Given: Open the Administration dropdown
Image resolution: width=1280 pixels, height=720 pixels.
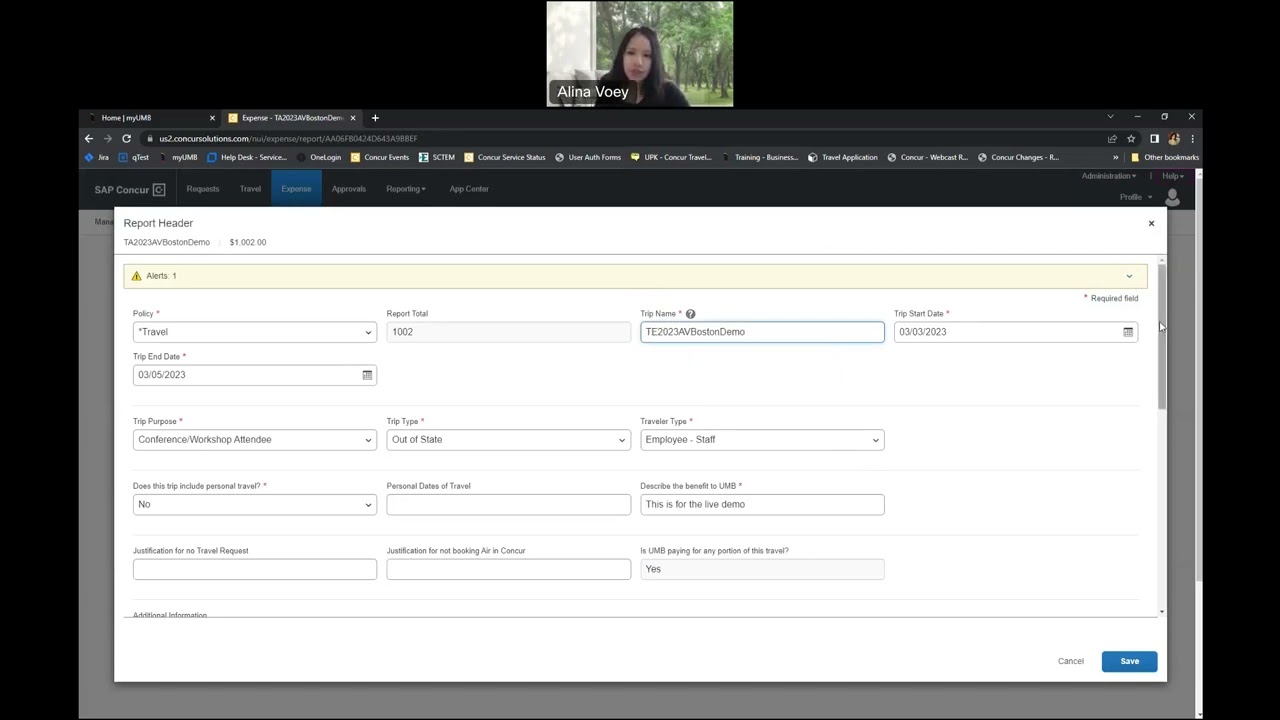Looking at the screenshot, I should (x=1108, y=176).
